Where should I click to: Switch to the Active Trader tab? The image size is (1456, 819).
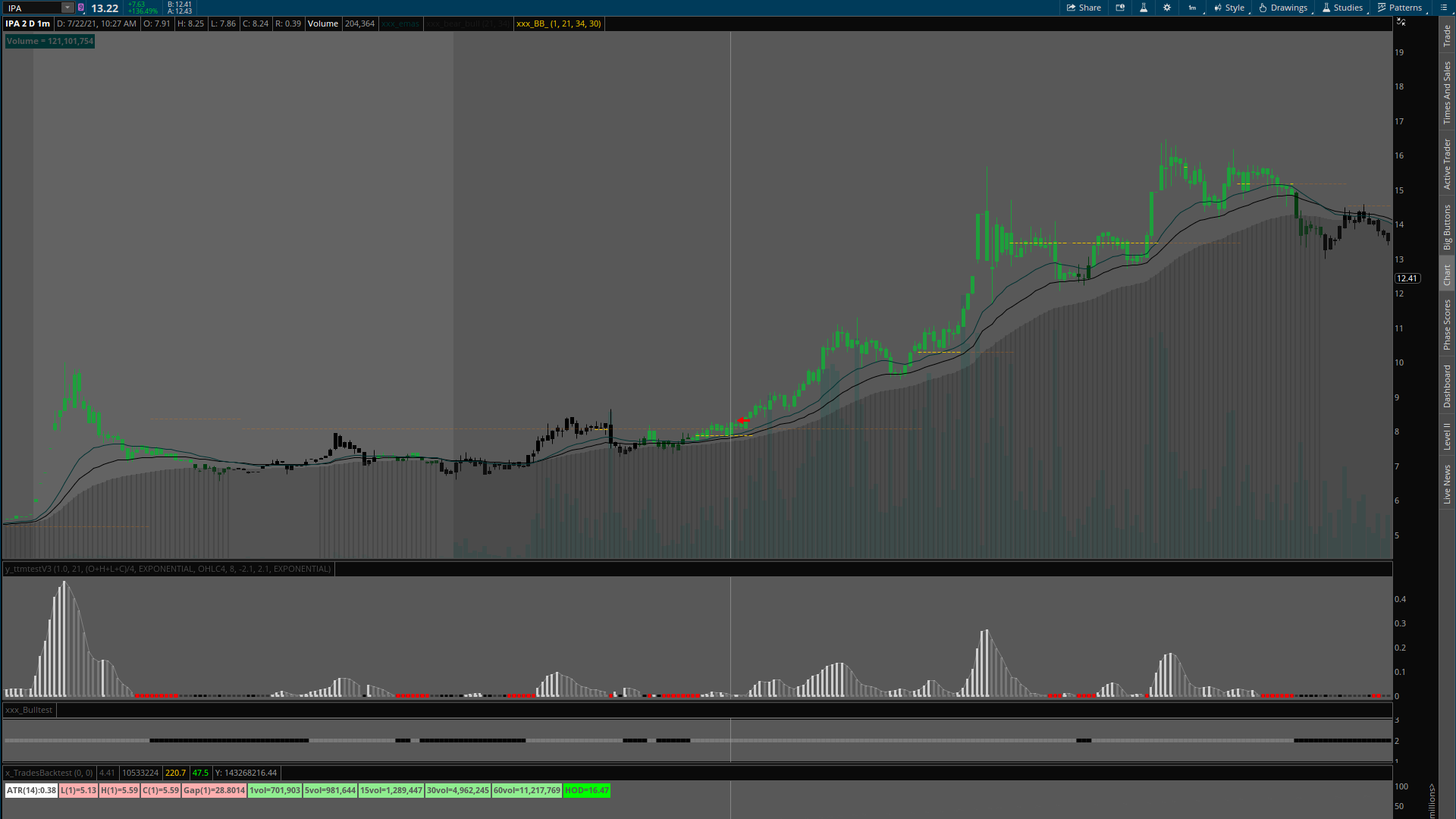pyautogui.click(x=1447, y=164)
